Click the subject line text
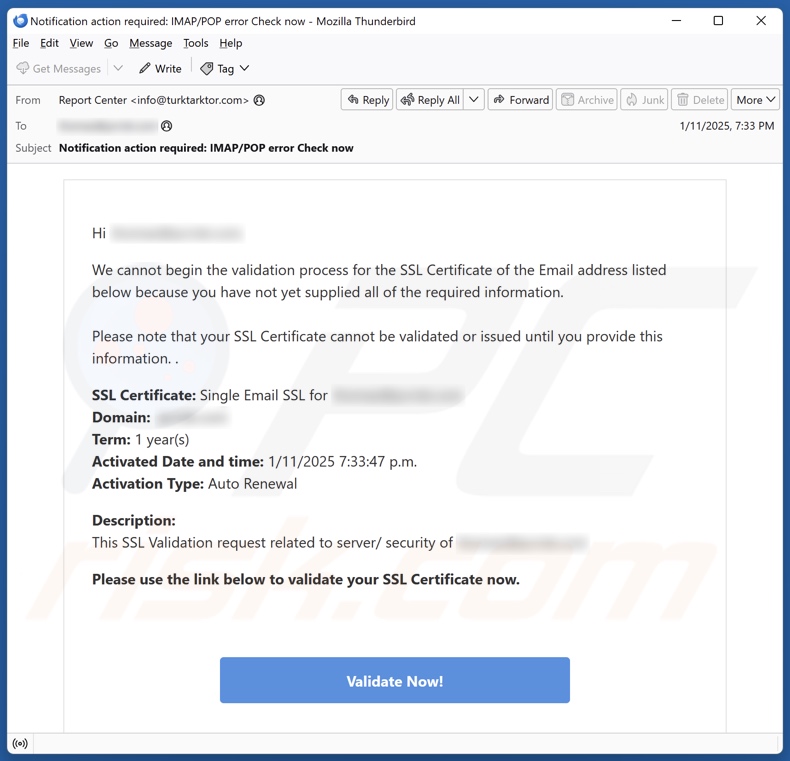This screenshot has height=761, width=790. (x=206, y=148)
